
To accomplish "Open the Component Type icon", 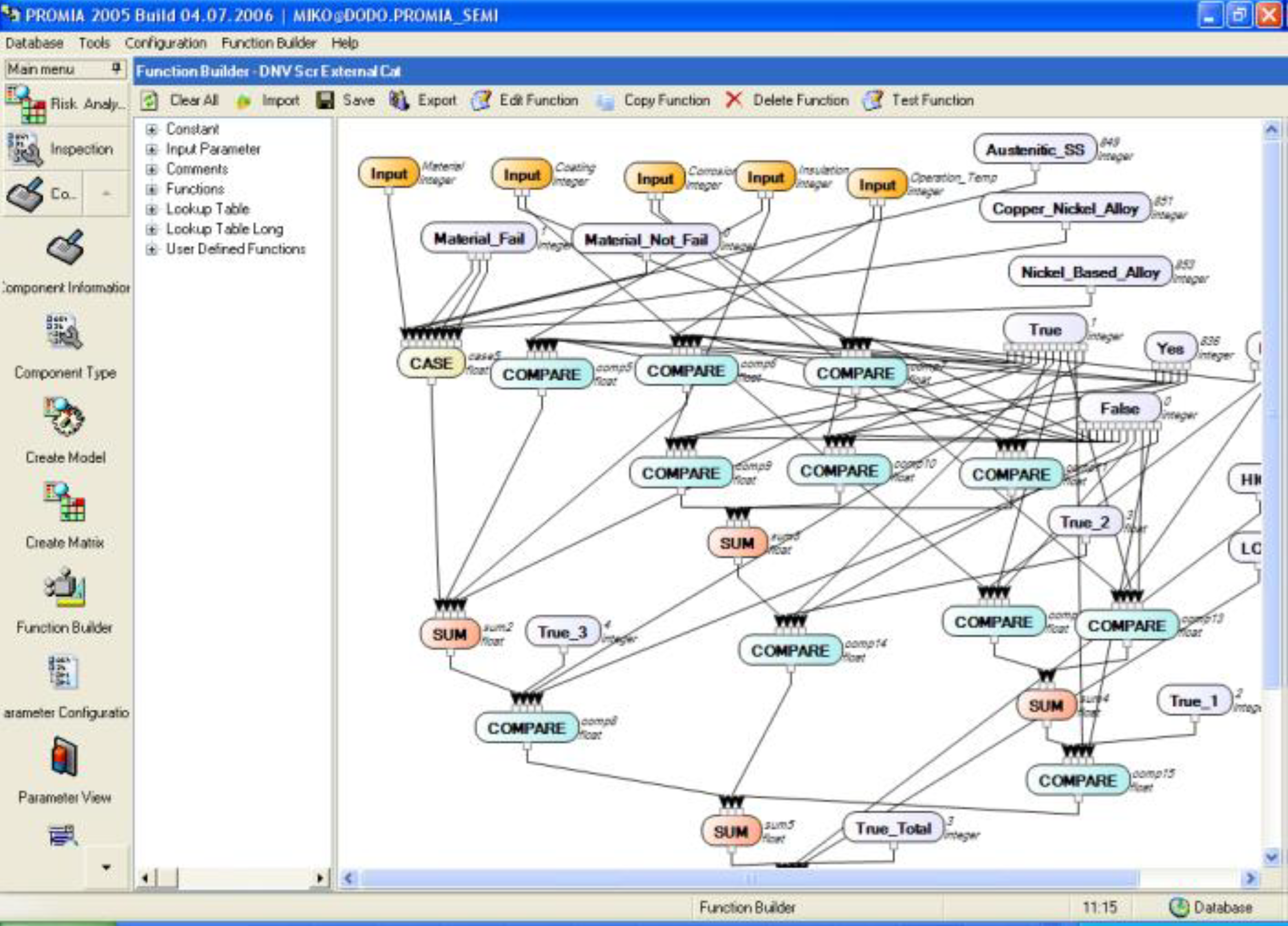I will click(x=65, y=331).
